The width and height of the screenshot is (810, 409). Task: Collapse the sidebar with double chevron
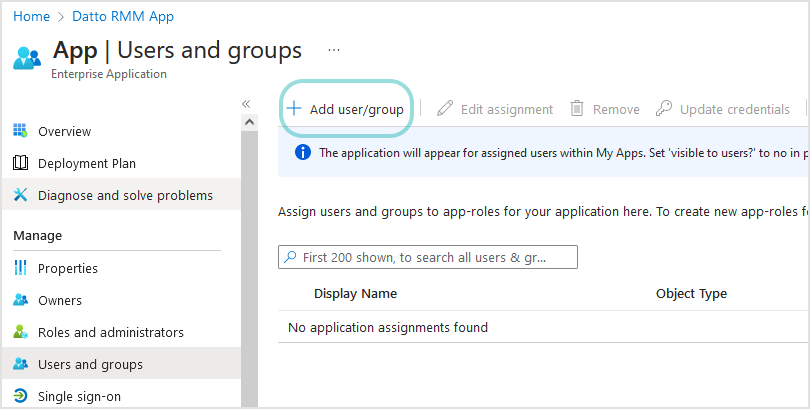(x=246, y=104)
